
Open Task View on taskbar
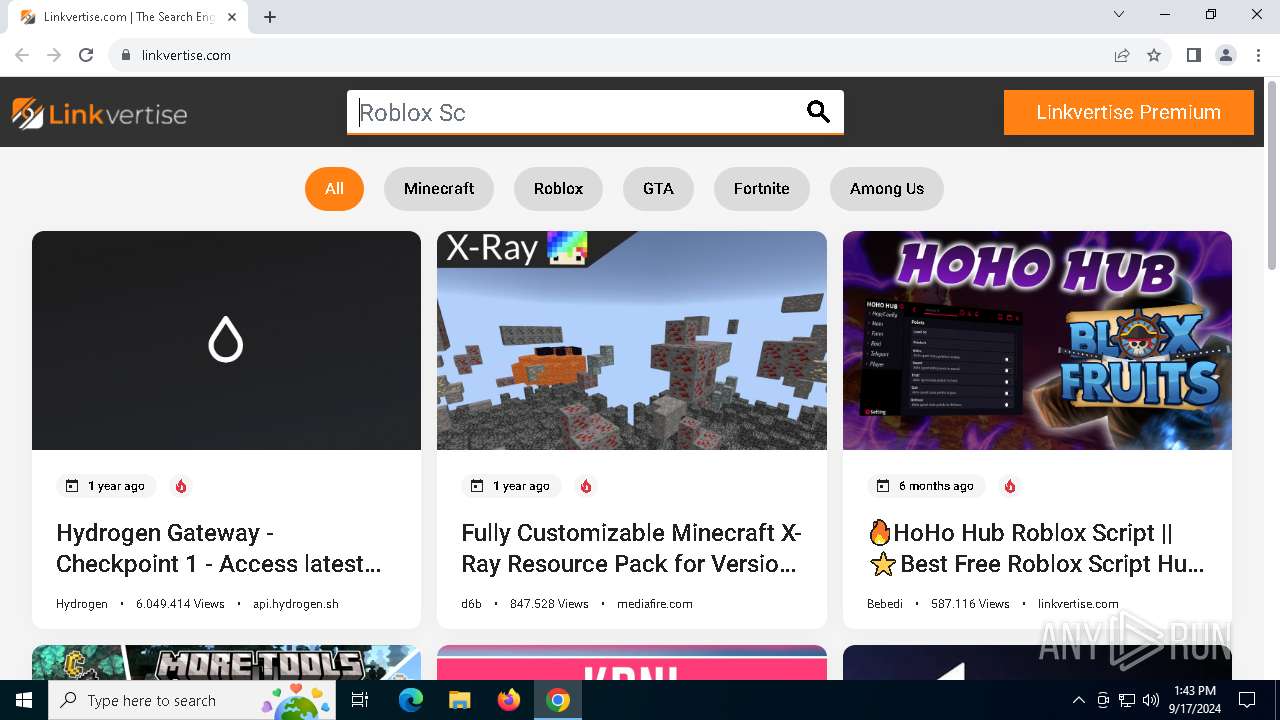[361, 700]
